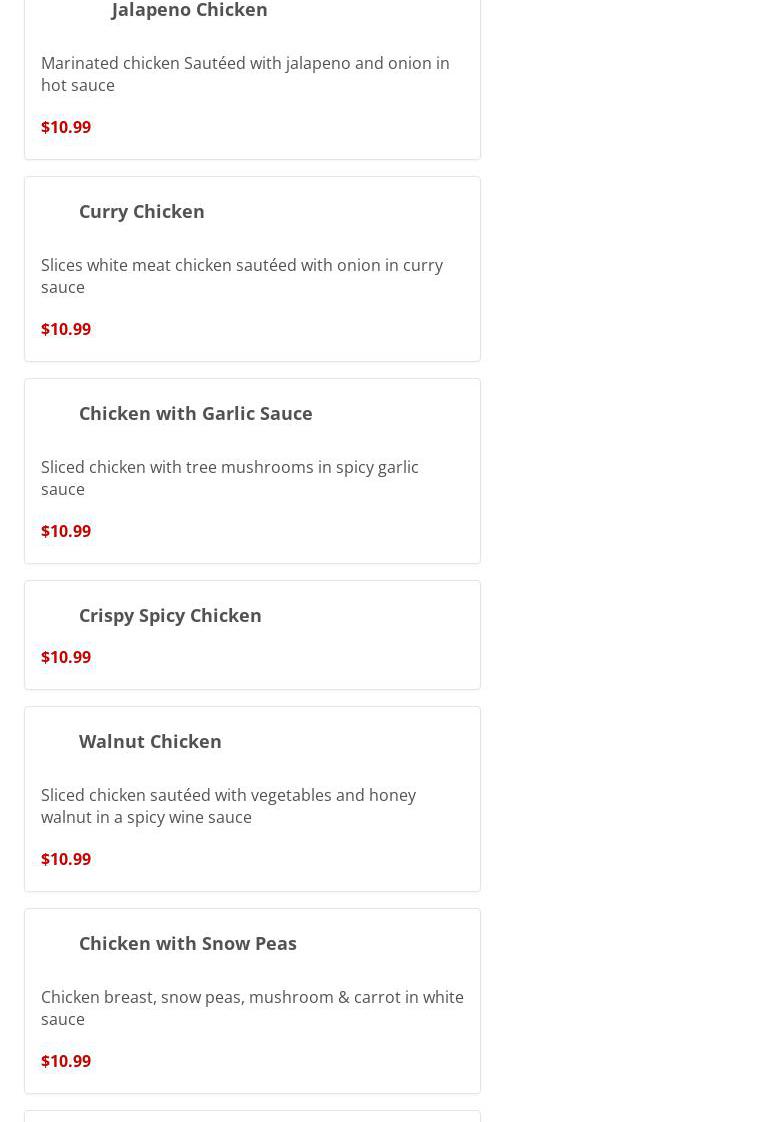Click the tree mushrooms spicy garlic description
Screen dimensions: 770x1122
tap(230, 478)
